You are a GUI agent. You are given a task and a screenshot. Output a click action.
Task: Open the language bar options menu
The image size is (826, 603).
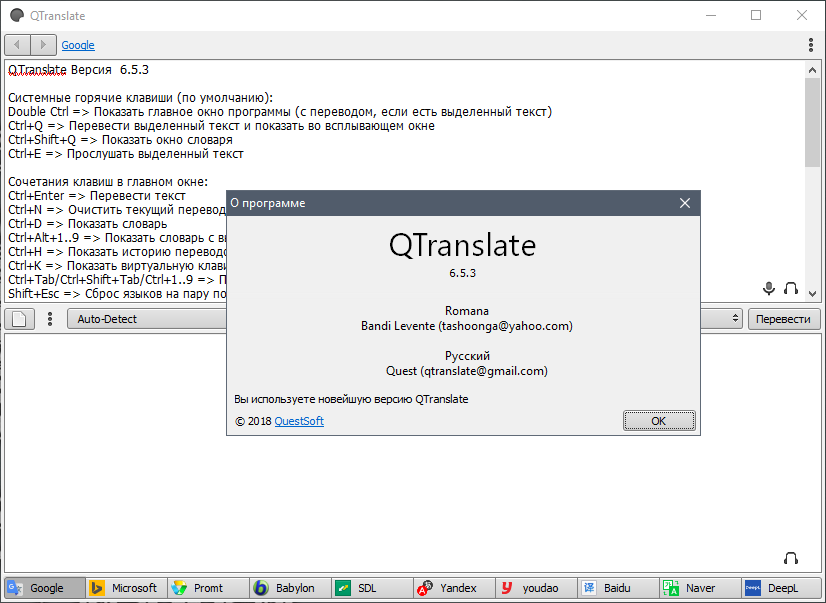tap(50, 319)
